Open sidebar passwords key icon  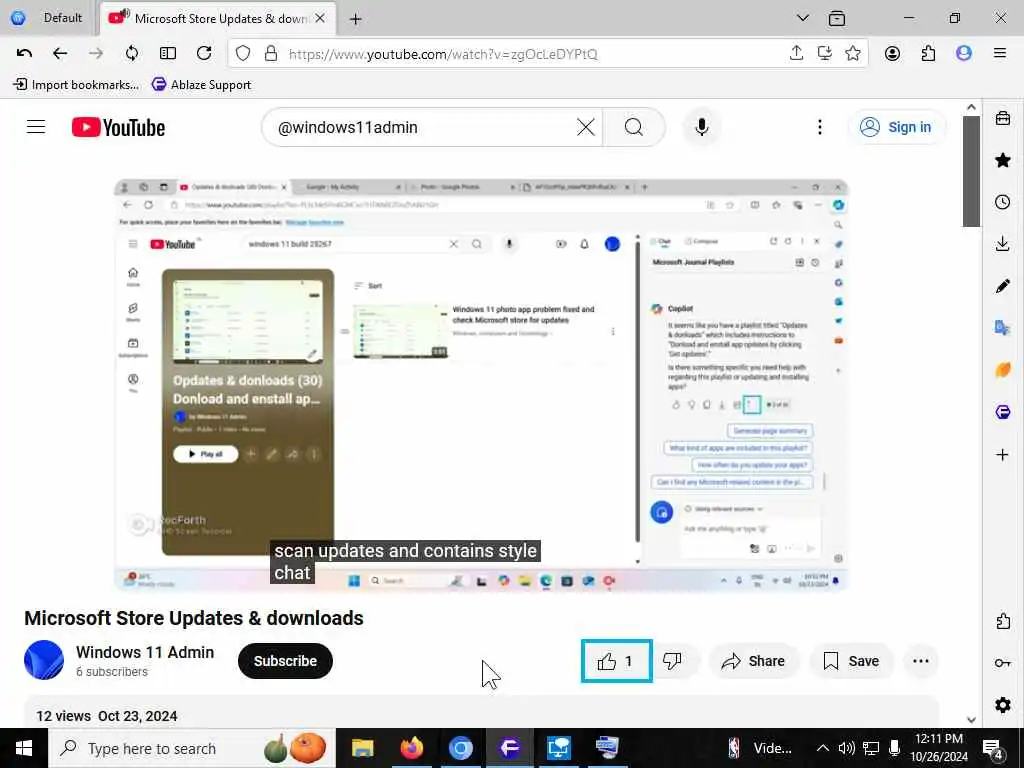click(x=1003, y=663)
